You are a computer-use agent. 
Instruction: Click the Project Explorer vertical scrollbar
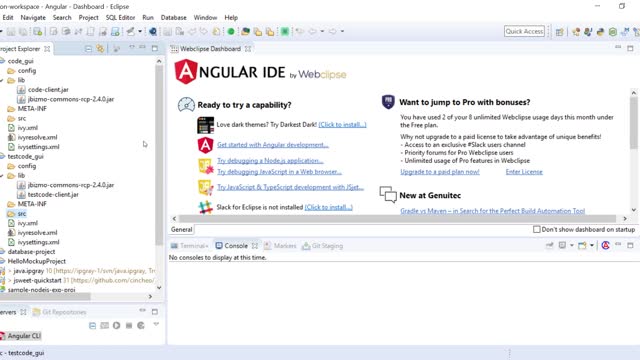click(159, 155)
